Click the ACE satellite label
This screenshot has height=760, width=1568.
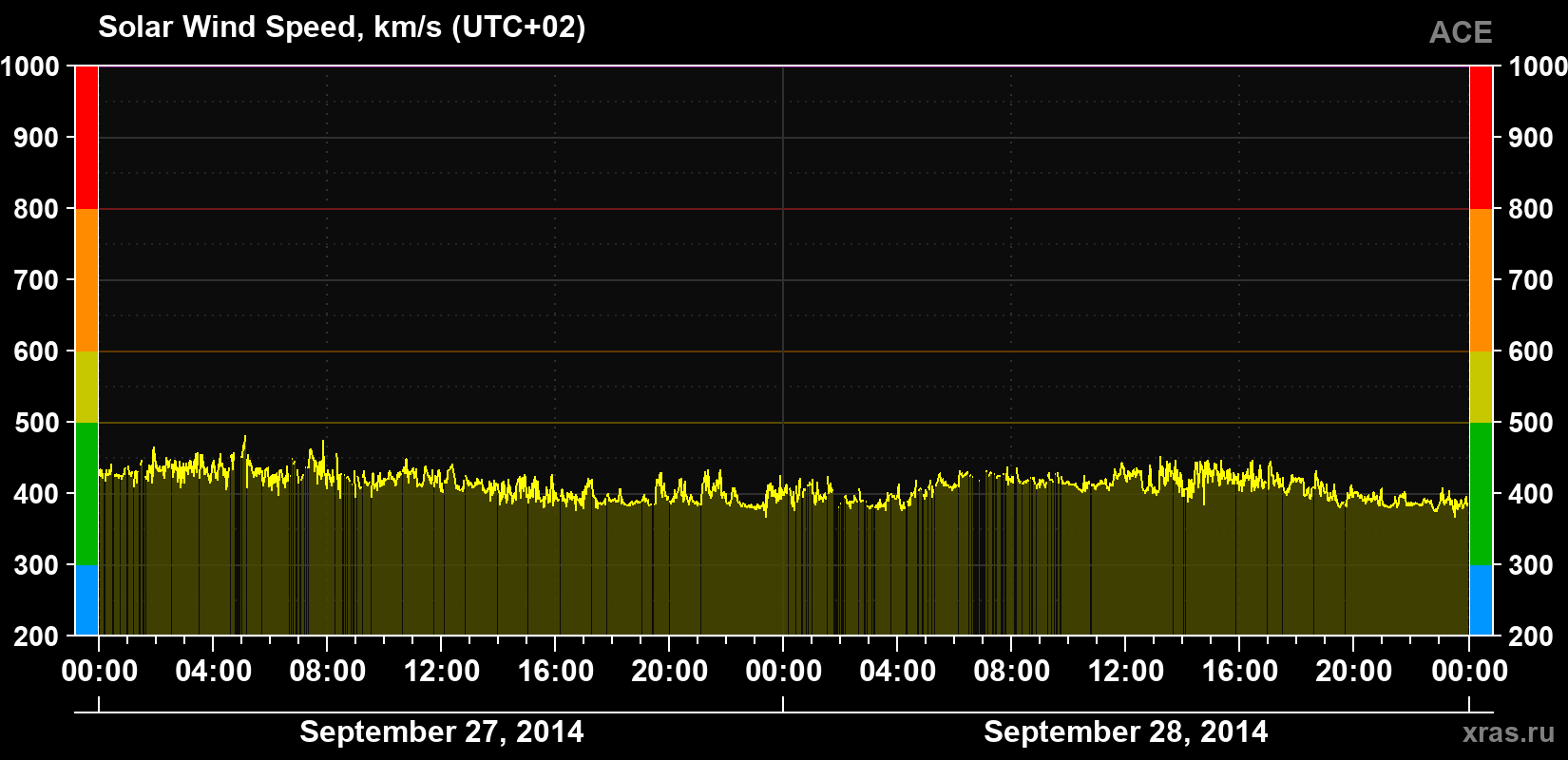pos(1461,32)
